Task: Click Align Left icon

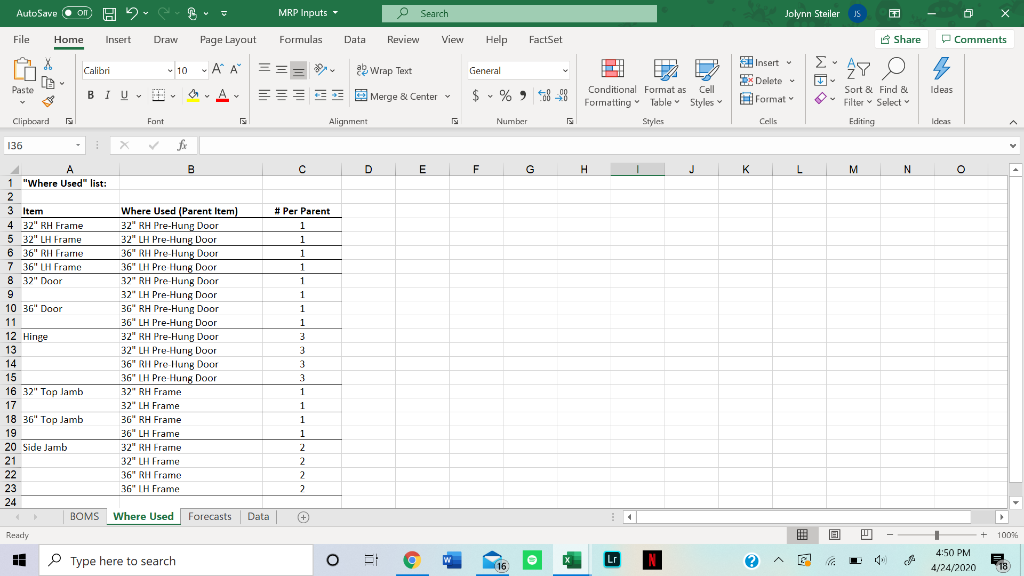Action: tap(264, 95)
